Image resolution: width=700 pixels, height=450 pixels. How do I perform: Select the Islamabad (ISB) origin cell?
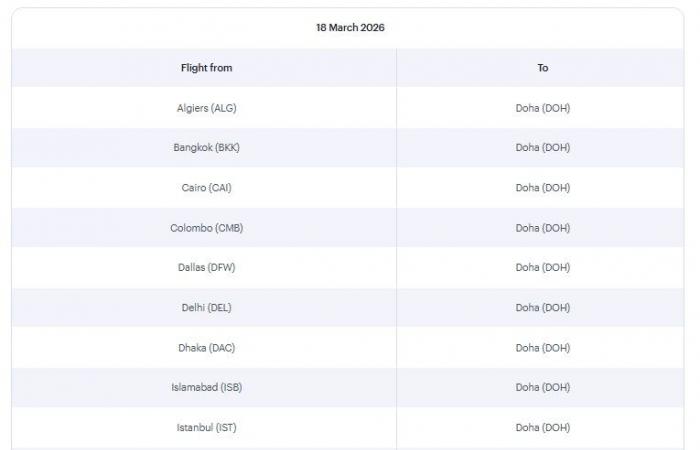[206, 388]
